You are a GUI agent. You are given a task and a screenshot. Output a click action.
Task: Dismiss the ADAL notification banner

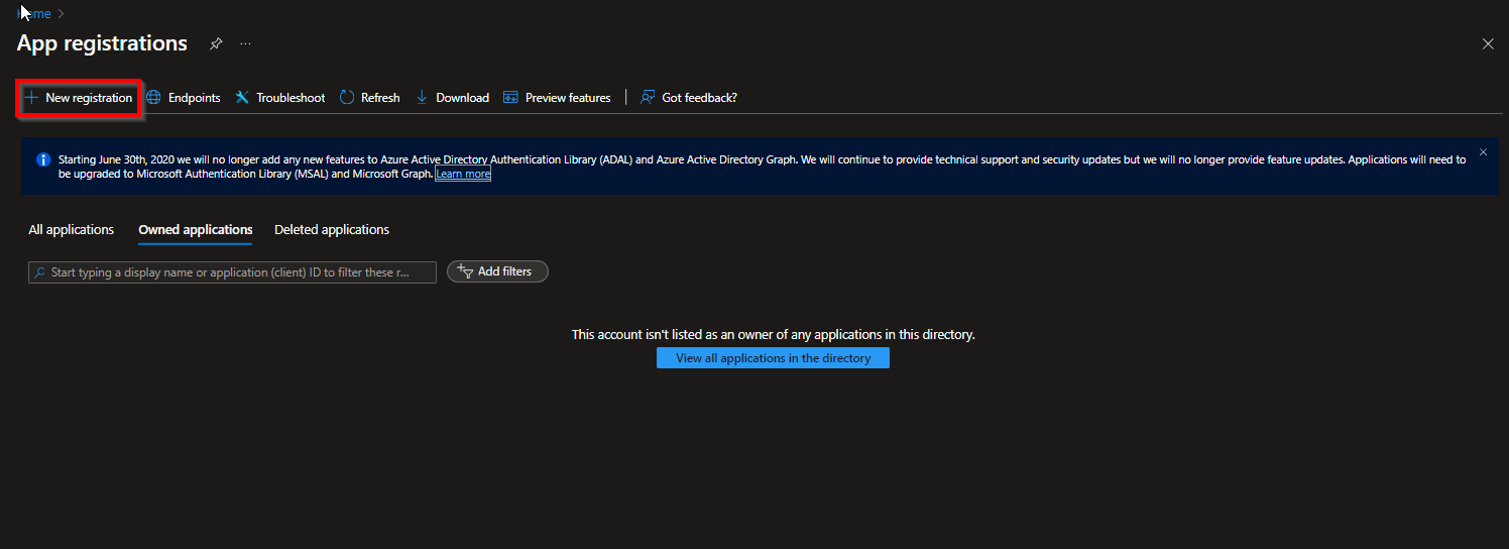(1483, 152)
